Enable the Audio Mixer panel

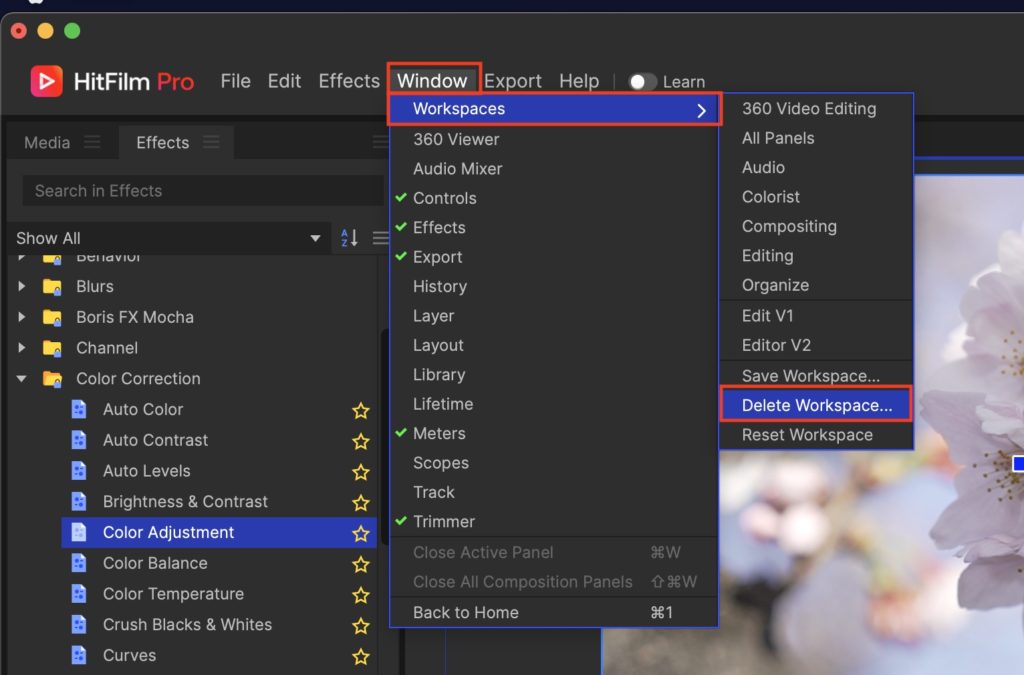pos(554,168)
